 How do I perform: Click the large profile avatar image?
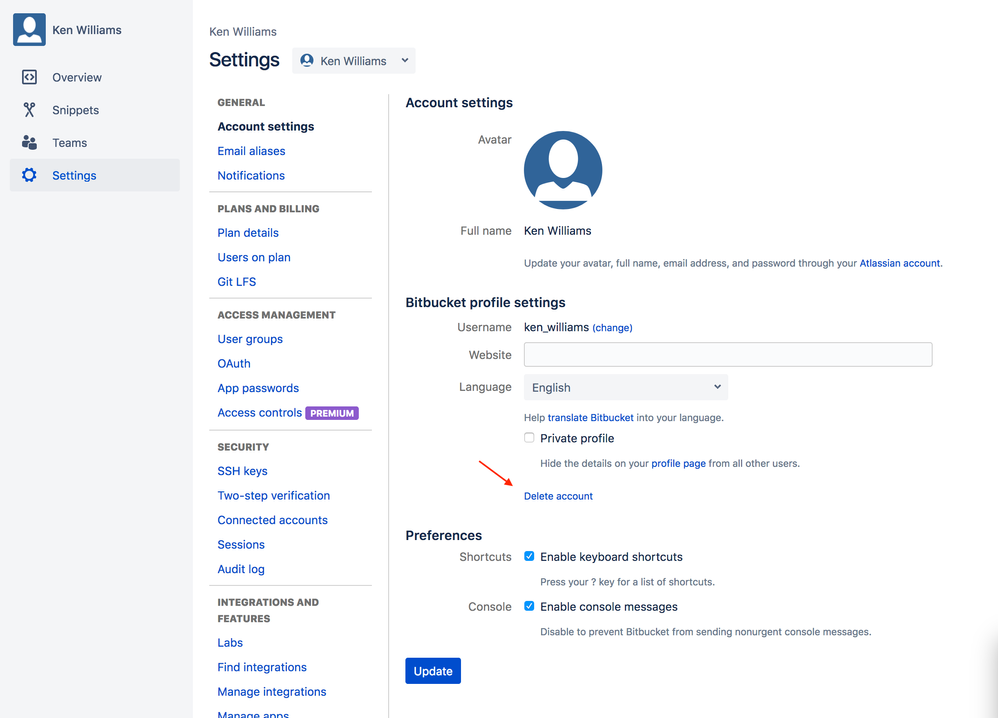pyautogui.click(x=563, y=170)
